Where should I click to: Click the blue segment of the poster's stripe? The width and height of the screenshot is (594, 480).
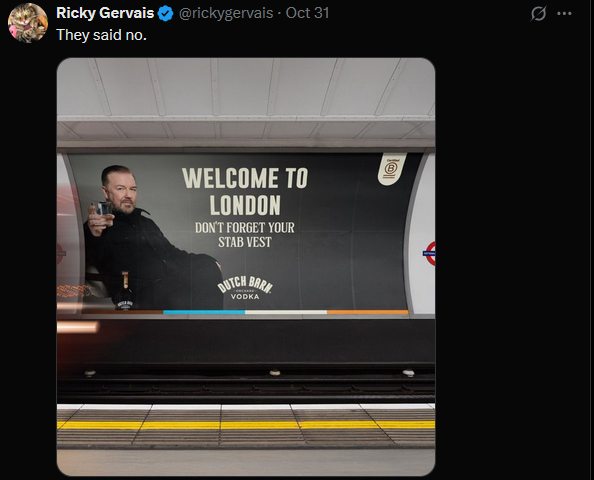tap(204, 313)
